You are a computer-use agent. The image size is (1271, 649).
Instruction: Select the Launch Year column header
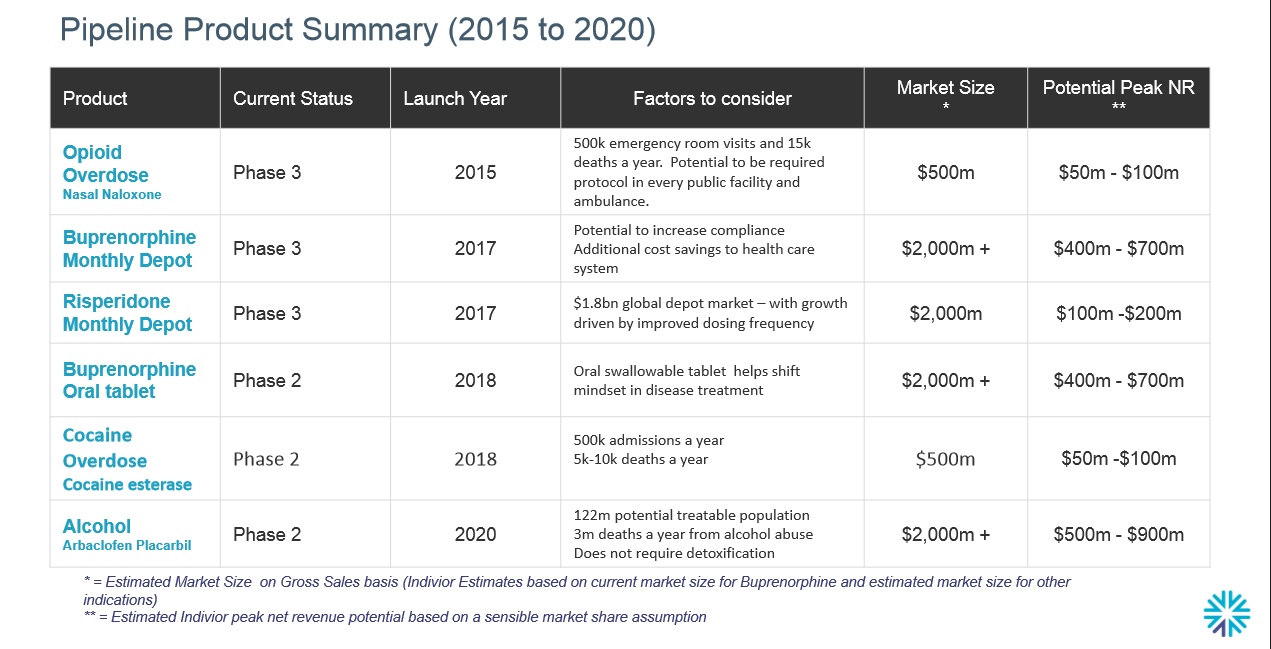click(x=455, y=98)
